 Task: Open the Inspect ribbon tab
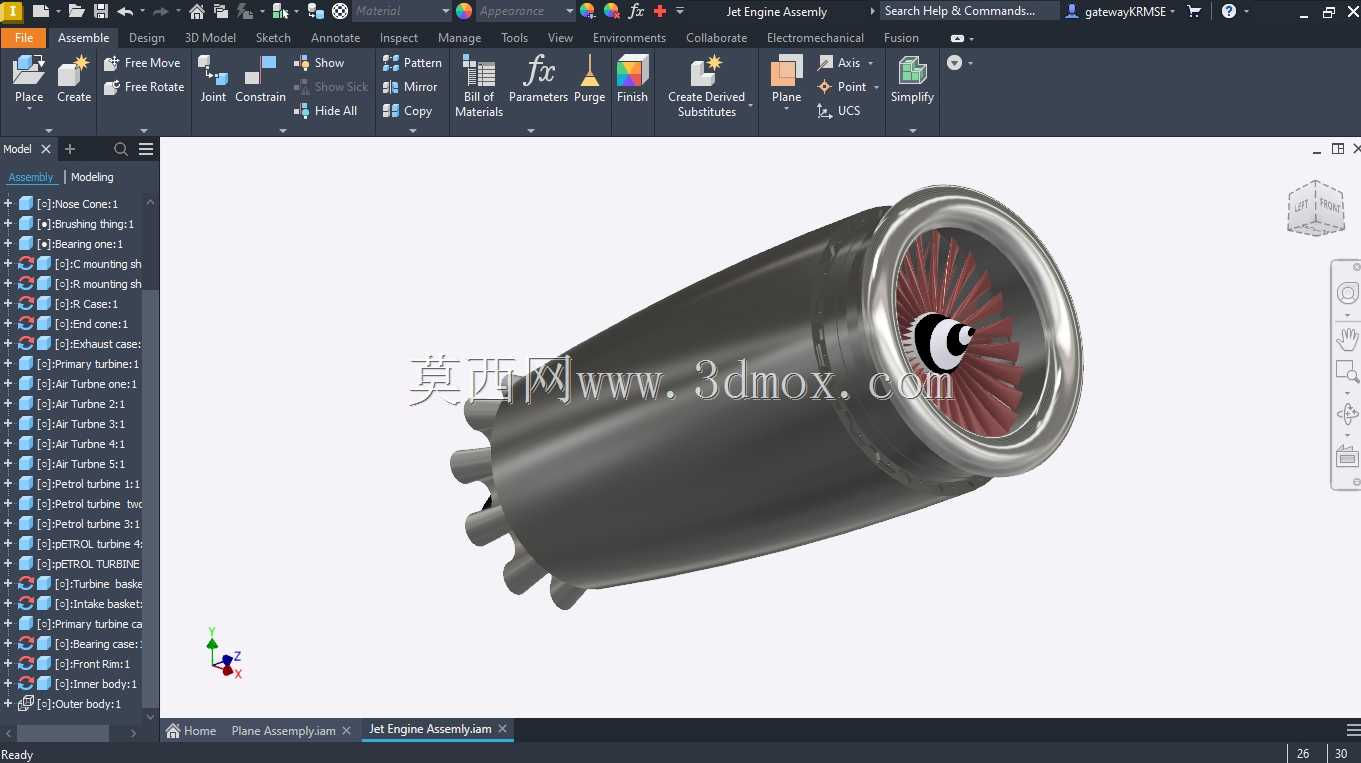coord(399,38)
